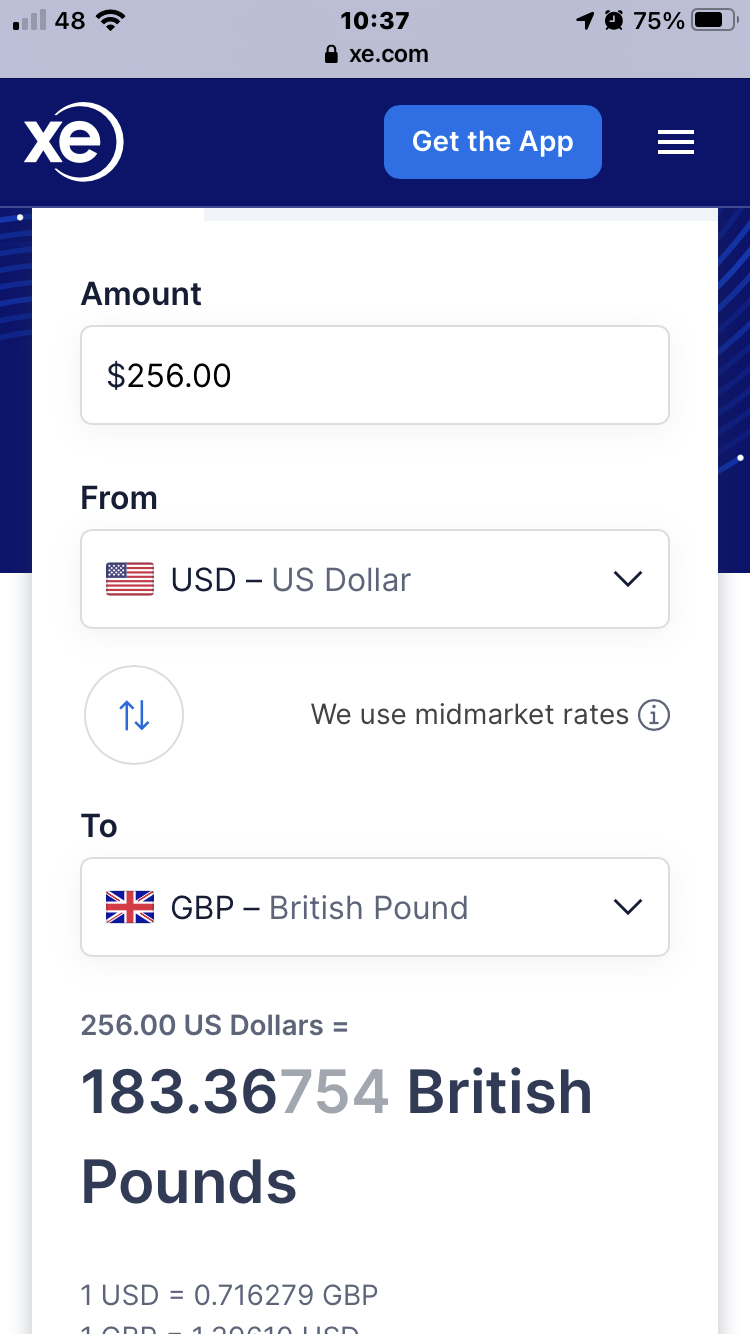Tap the battery icon in status bar

714,20
